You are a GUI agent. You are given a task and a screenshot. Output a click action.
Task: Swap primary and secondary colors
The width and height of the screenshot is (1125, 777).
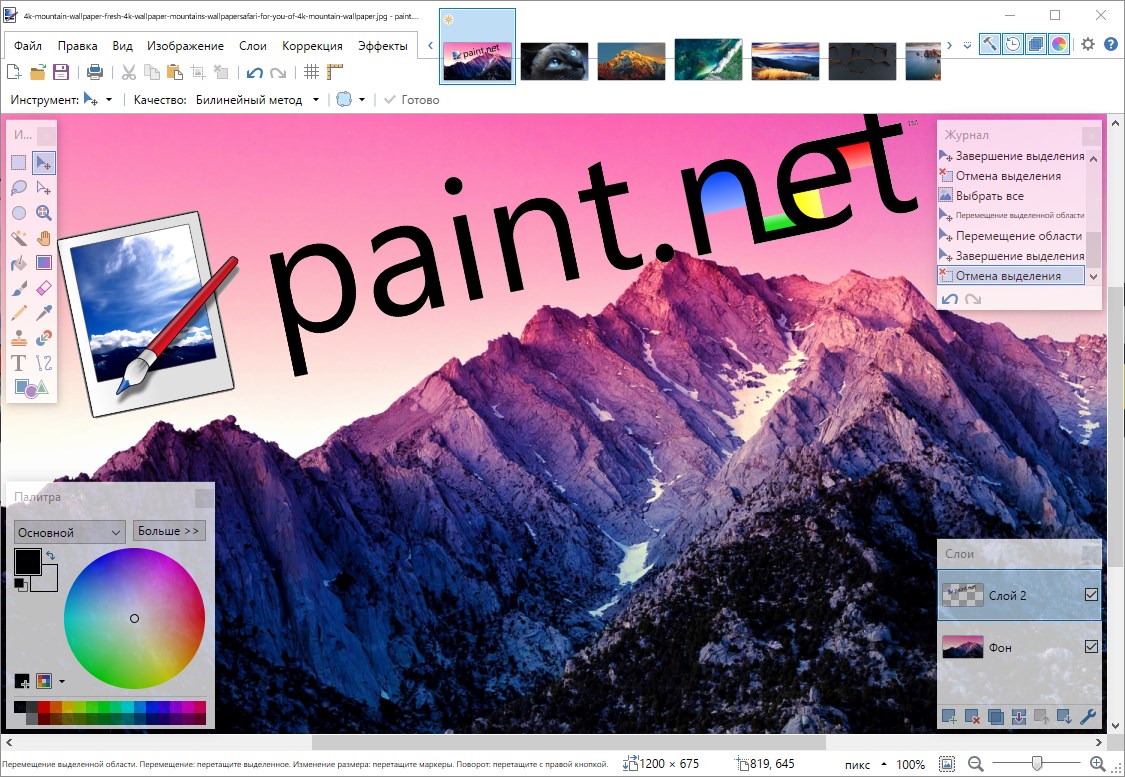point(50,555)
